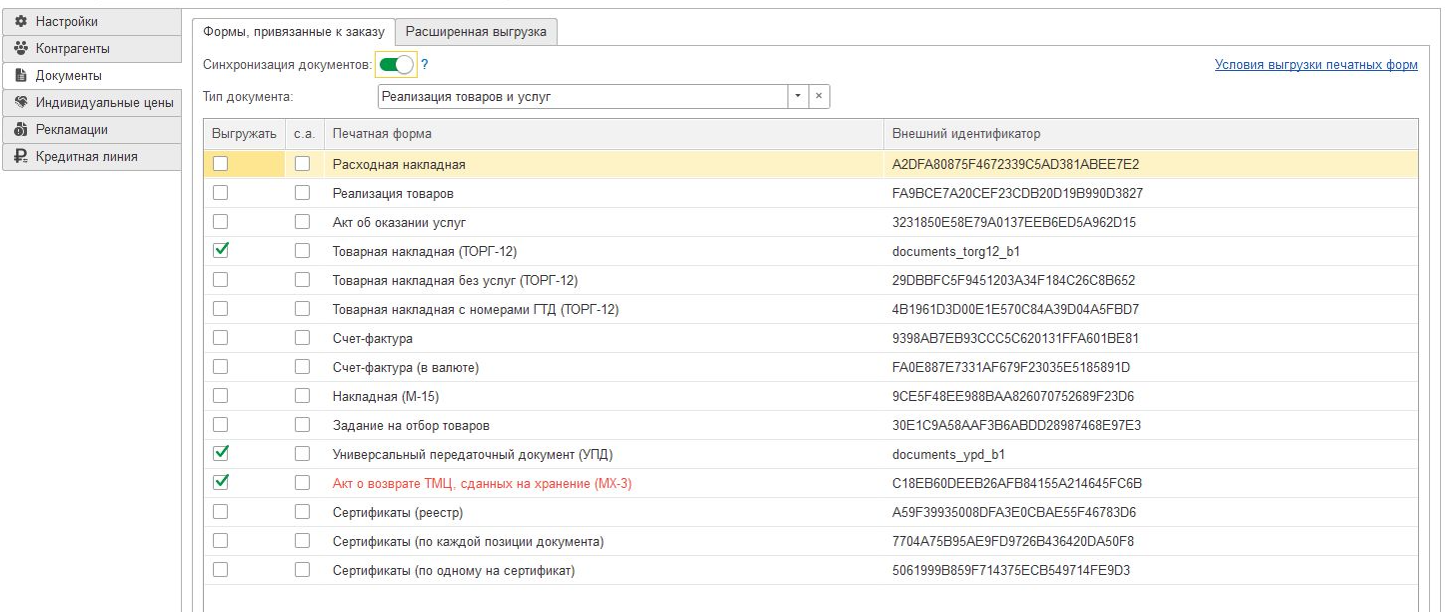Image resolution: width=1451 pixels, height=612 pixels.
Task: Click the document icon beside Документы
Action: pyautogui.click(x=20, y=76)
